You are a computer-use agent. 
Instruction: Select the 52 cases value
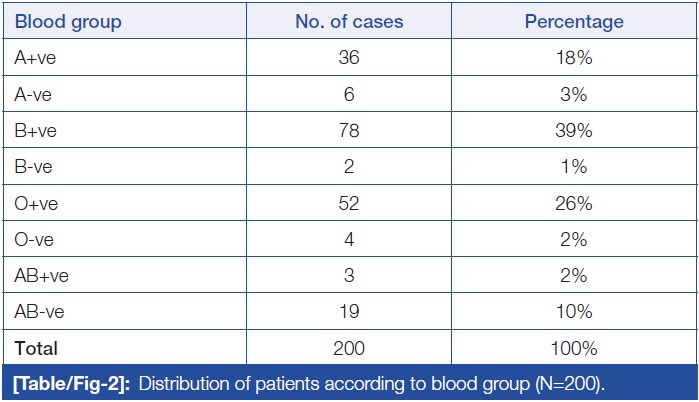tap(351, 204)
